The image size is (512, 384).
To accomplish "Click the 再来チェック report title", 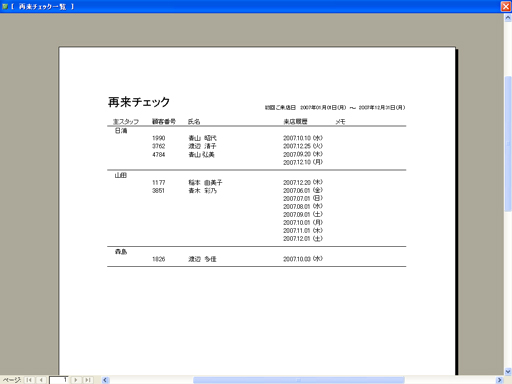I will click(x=139, y=102).
